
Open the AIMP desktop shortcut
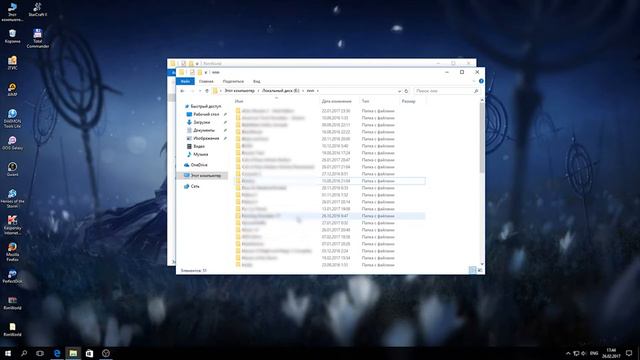(x=12, y=89)
